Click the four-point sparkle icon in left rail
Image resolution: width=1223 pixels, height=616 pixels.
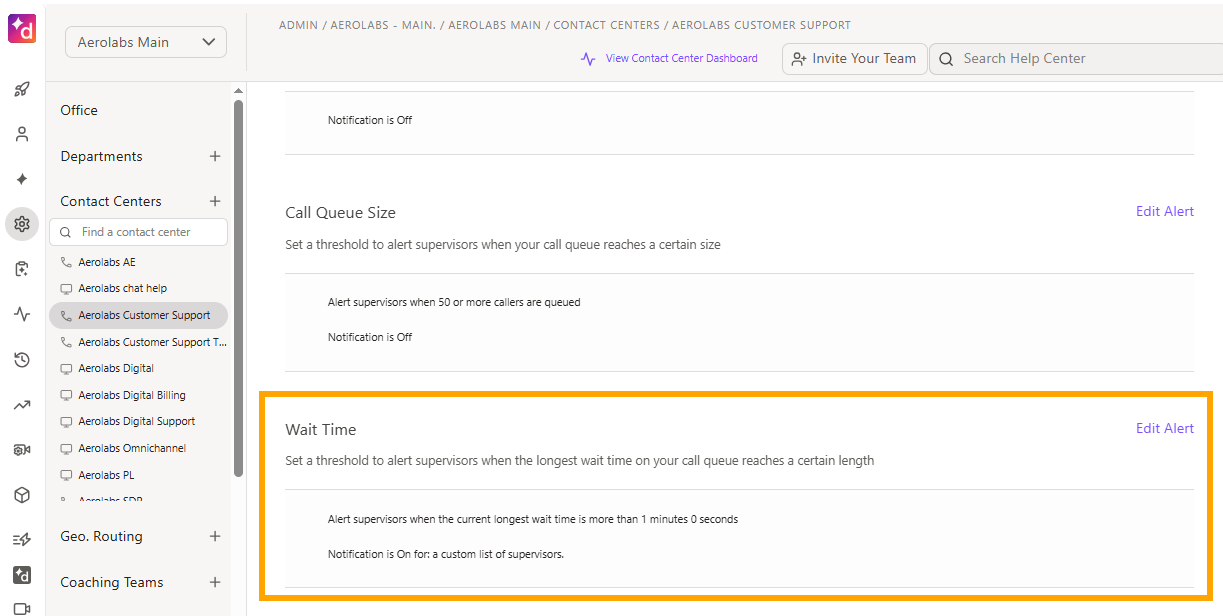(22, 179)
